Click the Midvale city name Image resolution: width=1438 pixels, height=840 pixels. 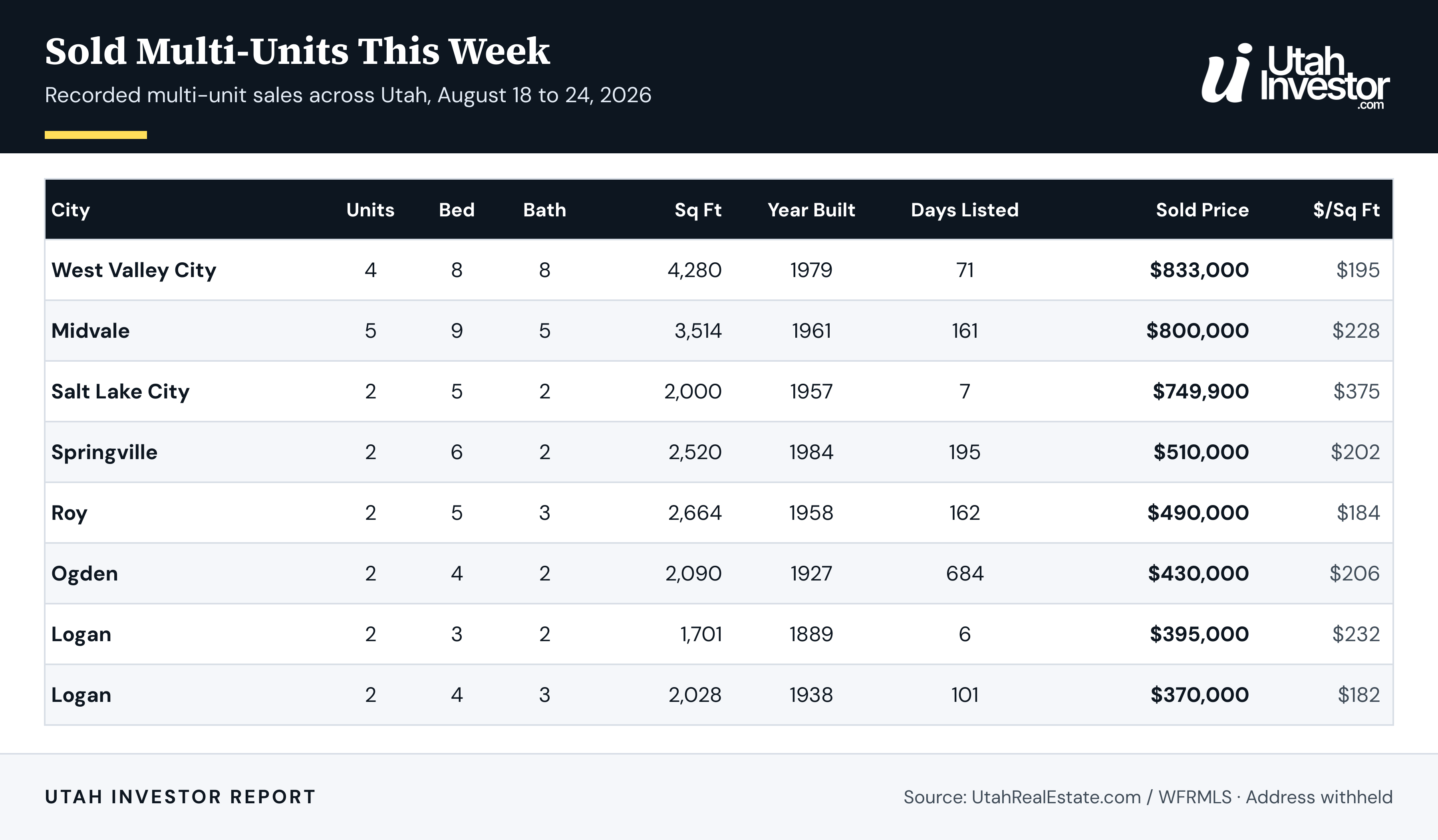pyautogui.click(x=90, y=331)
